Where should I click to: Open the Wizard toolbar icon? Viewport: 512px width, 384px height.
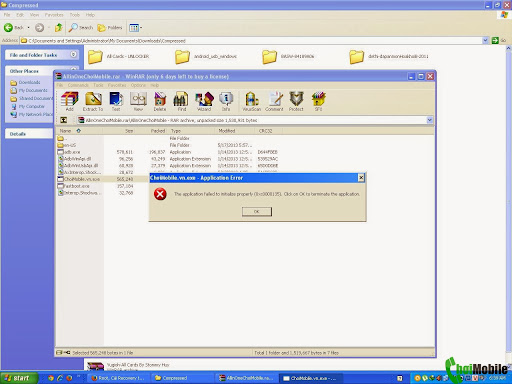pos(204,101)
